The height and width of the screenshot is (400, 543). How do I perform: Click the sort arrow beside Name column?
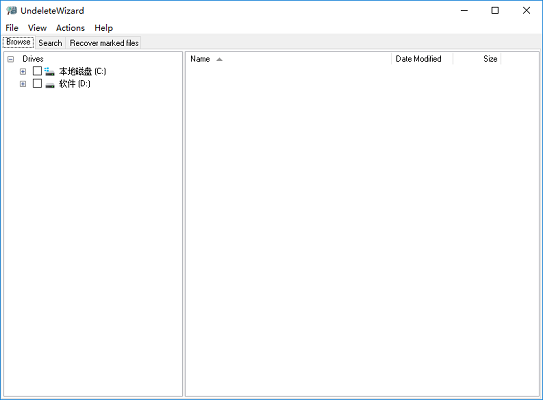[x=219, y=59]
